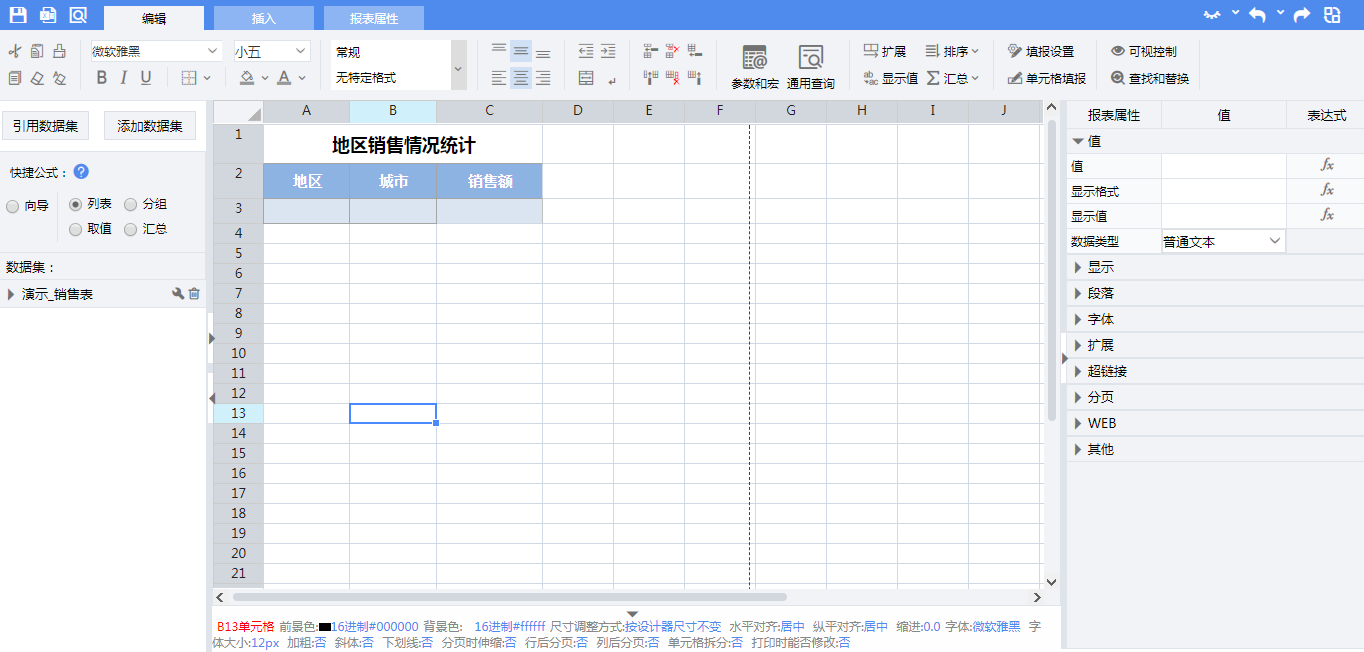The width and height of the screenshot is (1364, 652).
Task: Open 参数和宏 parameters and macros
Action: [755, 67]
